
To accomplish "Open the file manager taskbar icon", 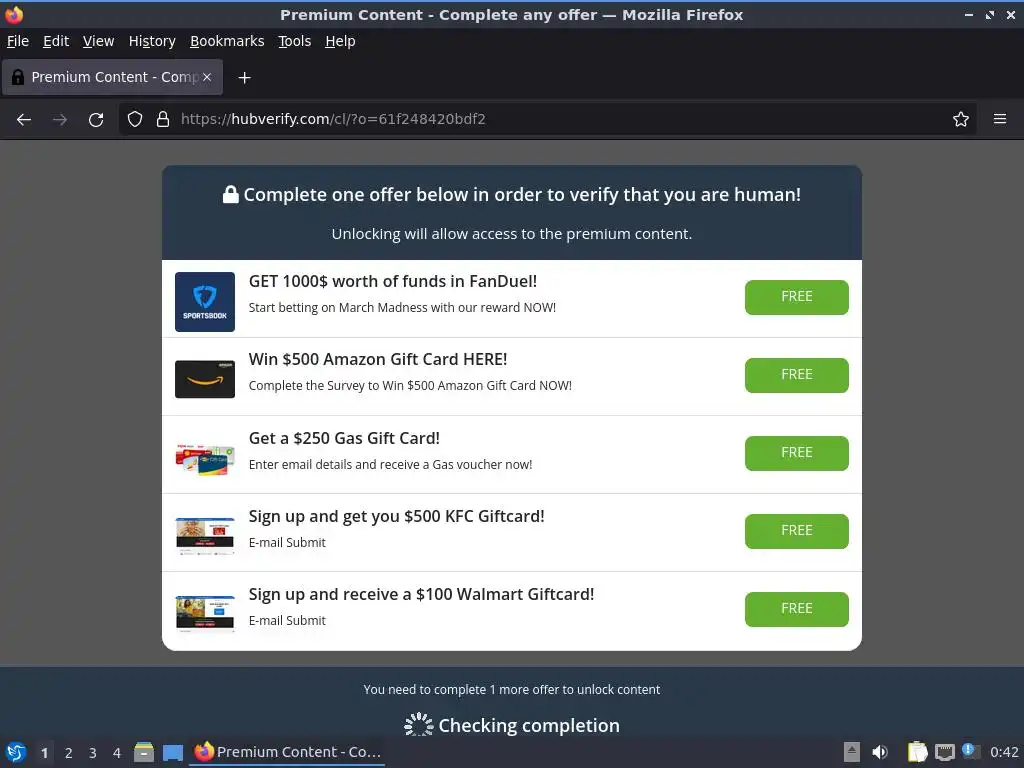I will [x=144, y=752].
